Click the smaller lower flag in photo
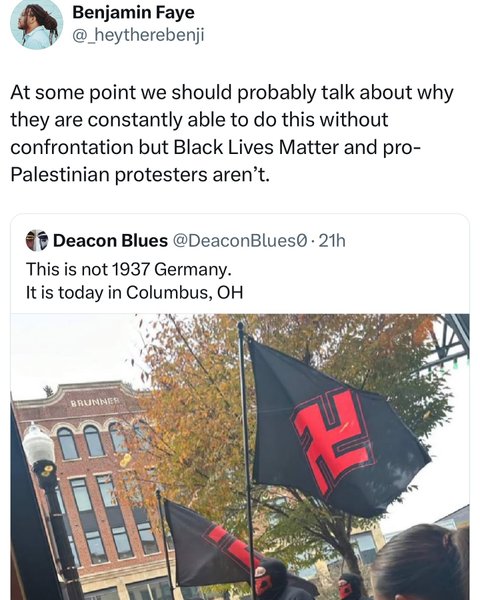 coord(209,543)
